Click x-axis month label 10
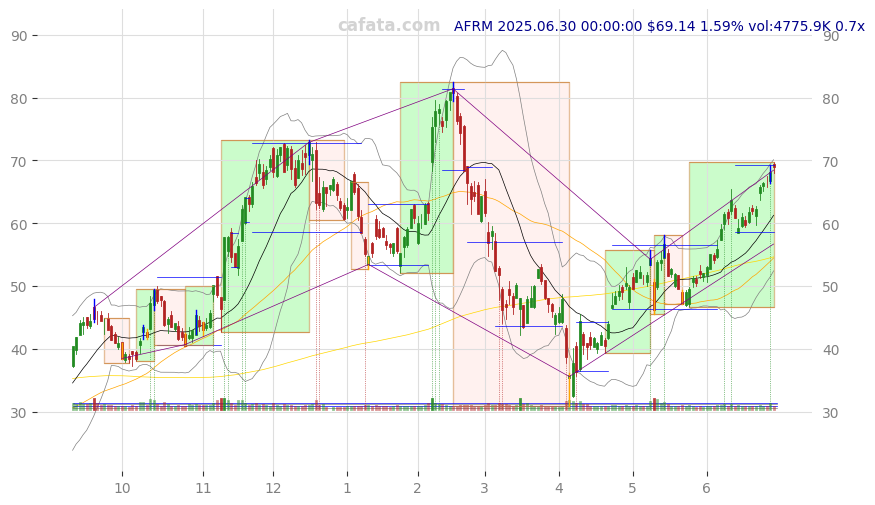Image resolution: width=875 pixels, height=505 pixels. tap(122, 488)
